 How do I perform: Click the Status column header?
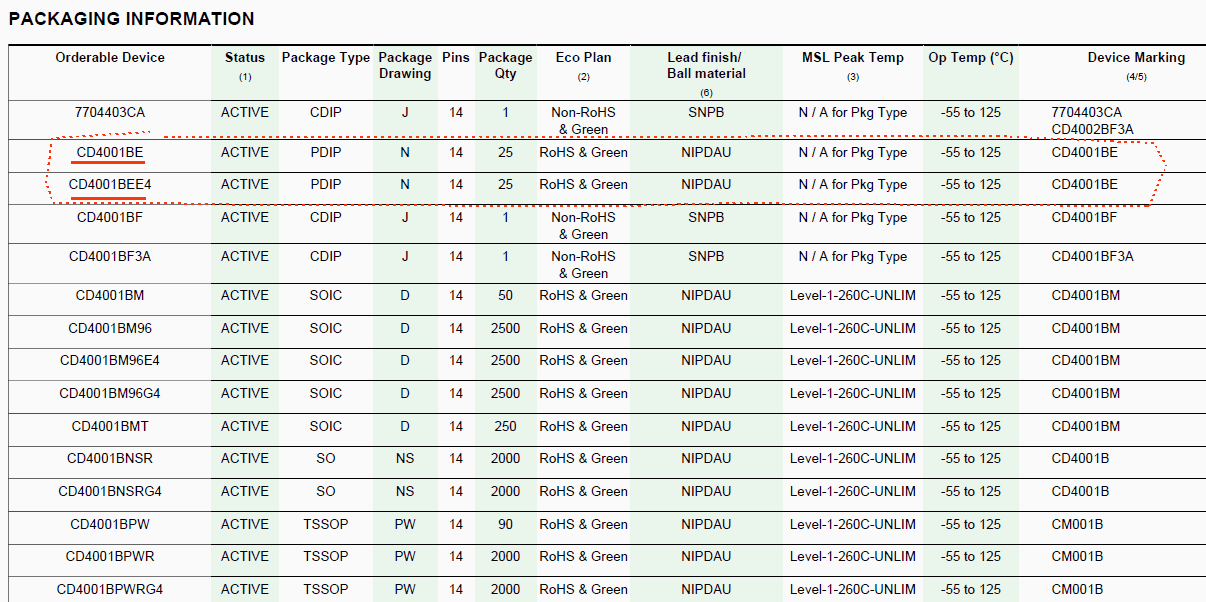pos(245,58)
